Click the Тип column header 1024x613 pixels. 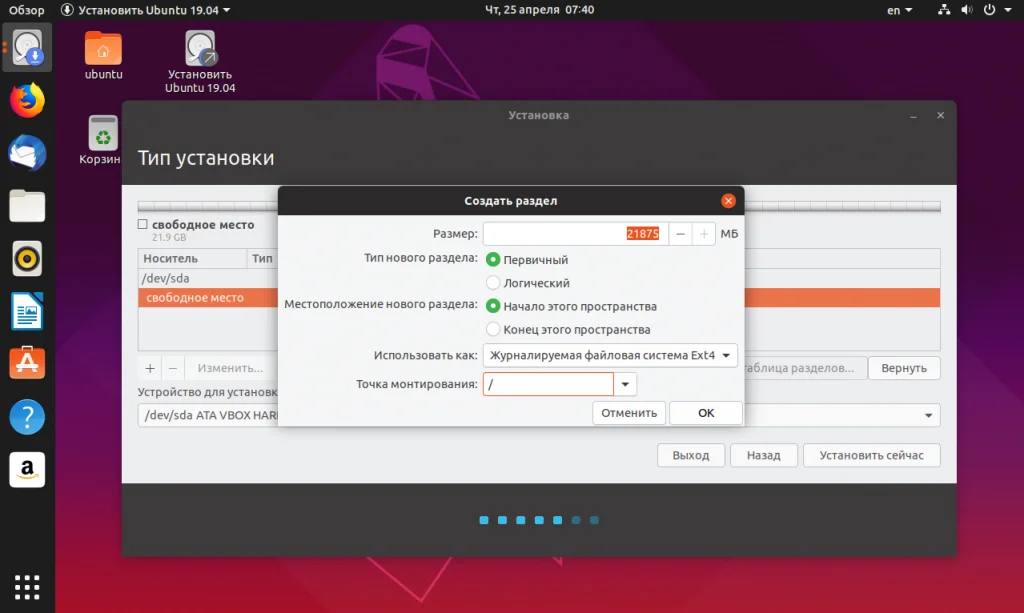click(262, 259)
